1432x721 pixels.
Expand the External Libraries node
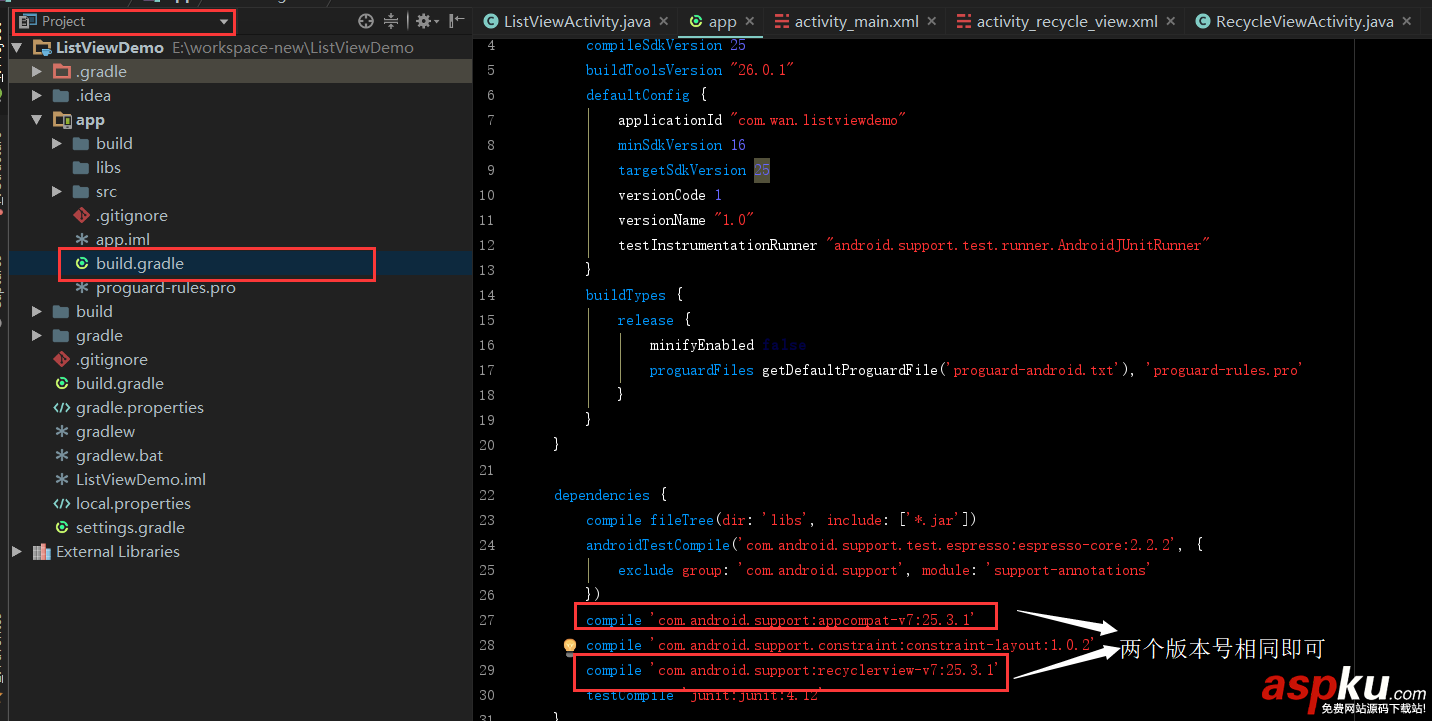16,551
